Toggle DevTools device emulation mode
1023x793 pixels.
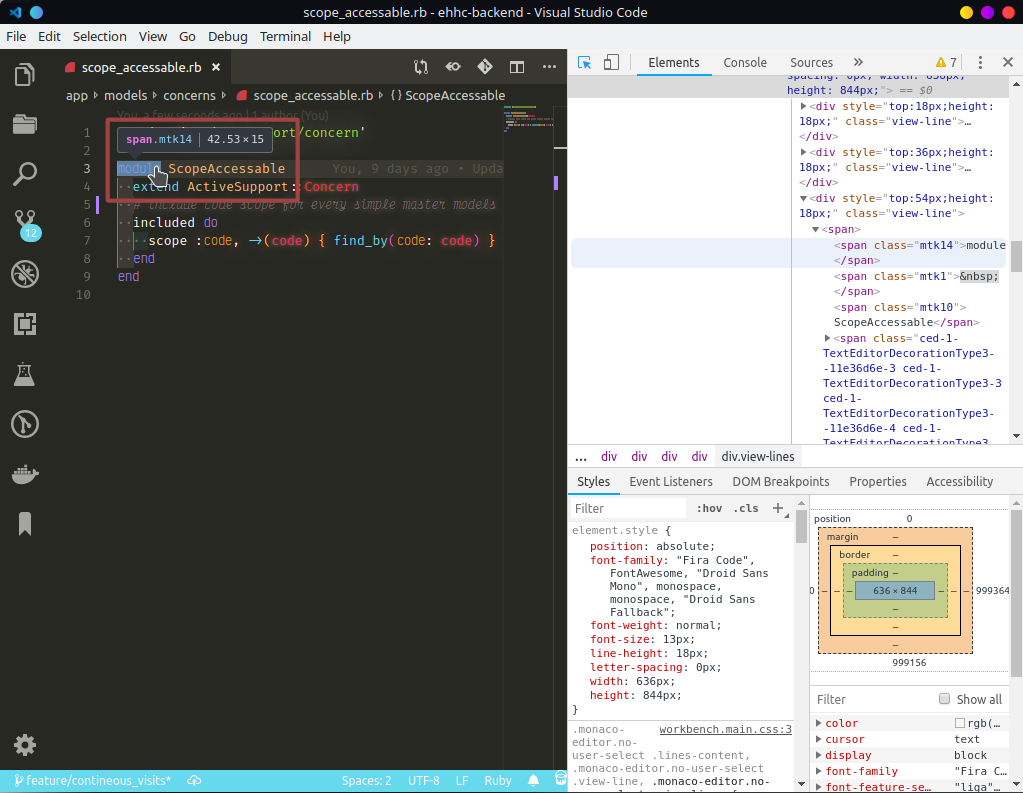610,61
